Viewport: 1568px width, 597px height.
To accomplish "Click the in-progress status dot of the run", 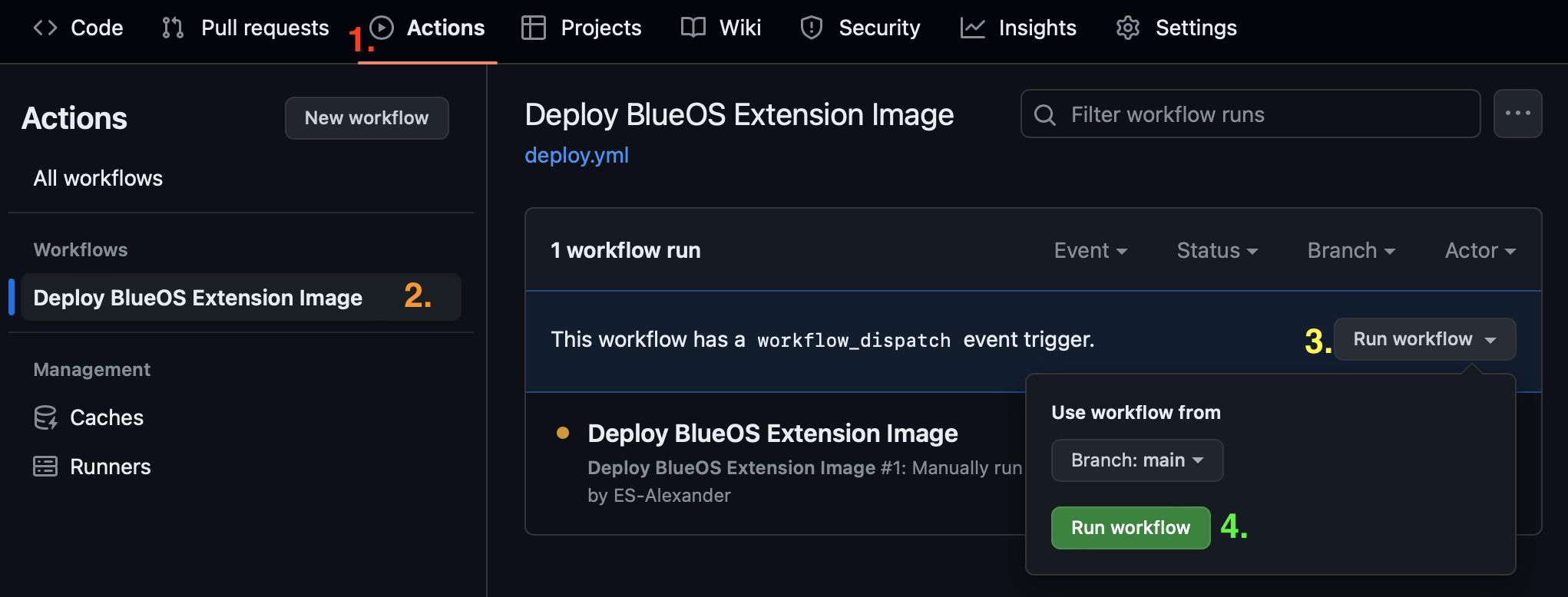I will [x=563, y=433].
